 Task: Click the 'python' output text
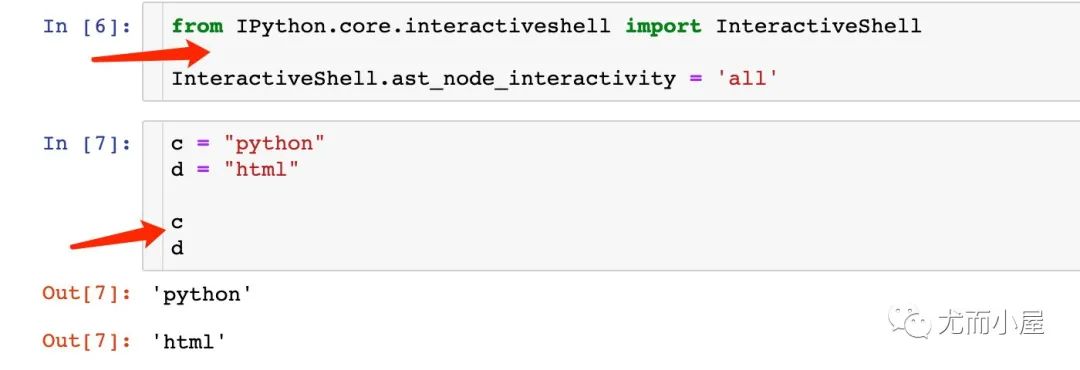click(x=202, y=295)
